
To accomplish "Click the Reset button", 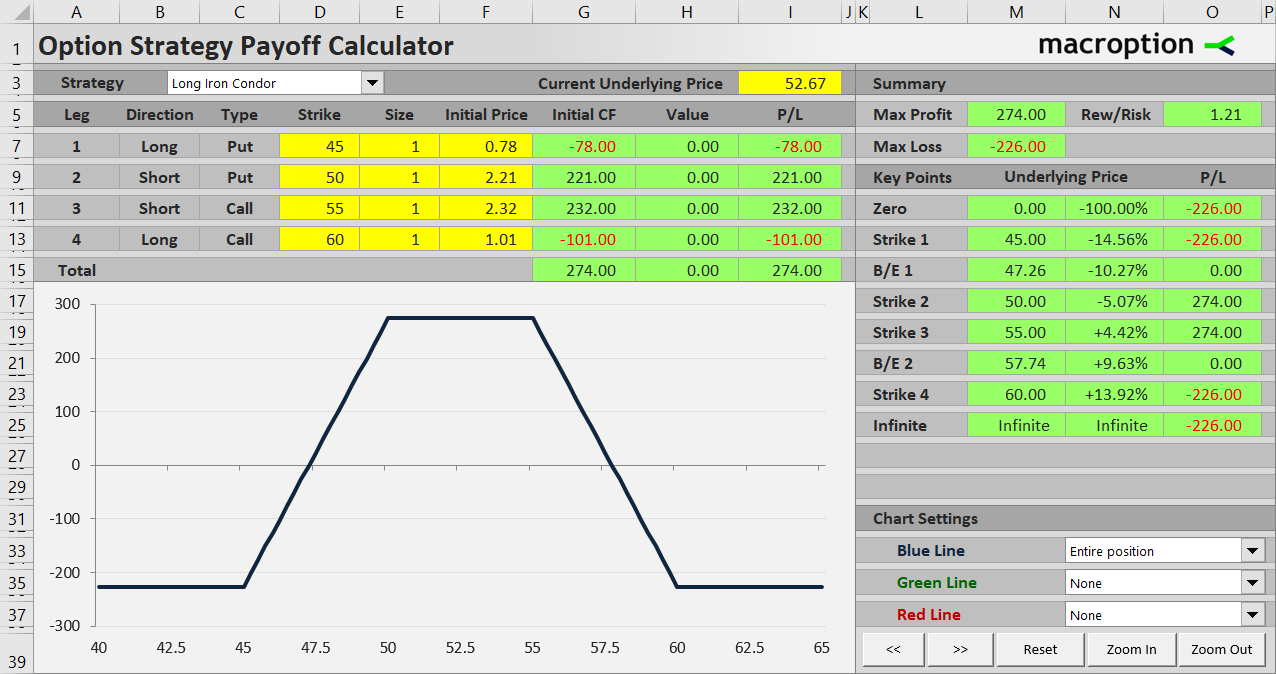I will tap(1040, 649).
